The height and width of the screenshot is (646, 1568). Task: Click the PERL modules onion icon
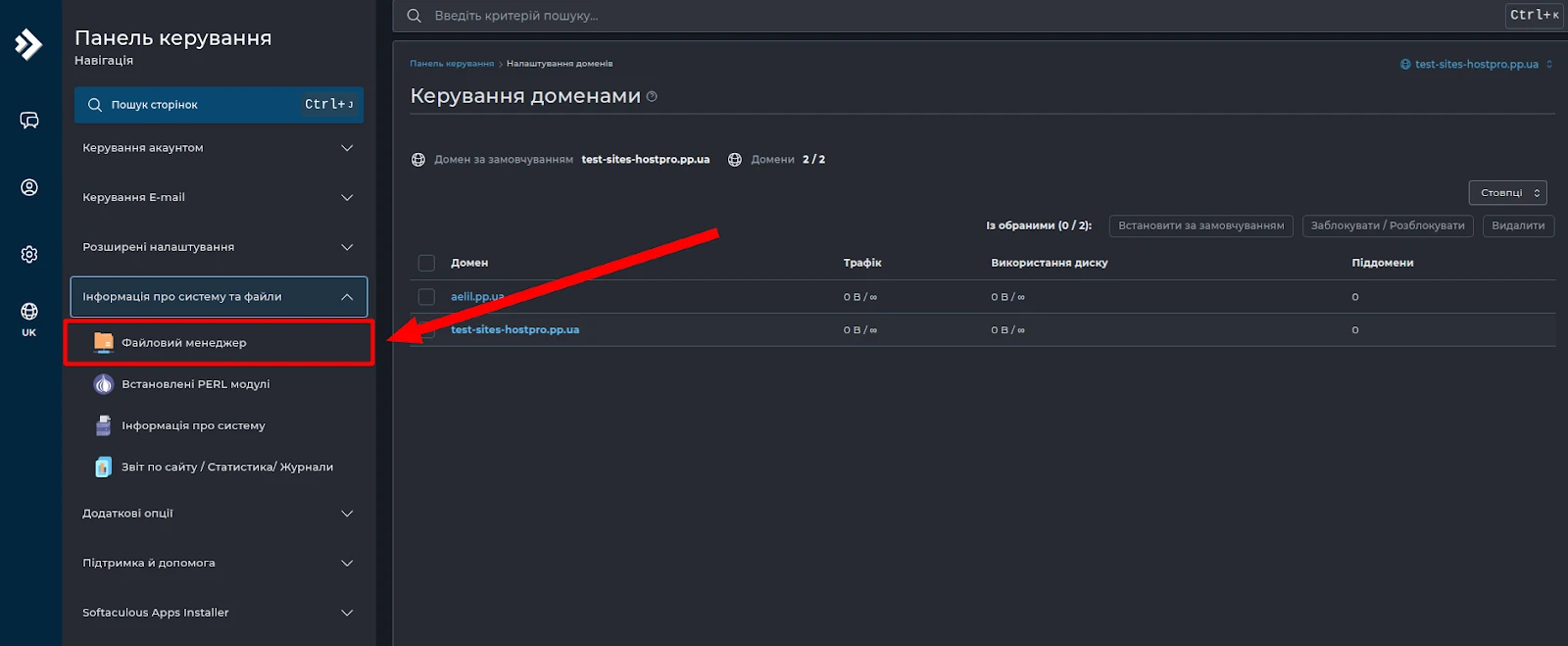pyautogui.click(x=104, y=384)
